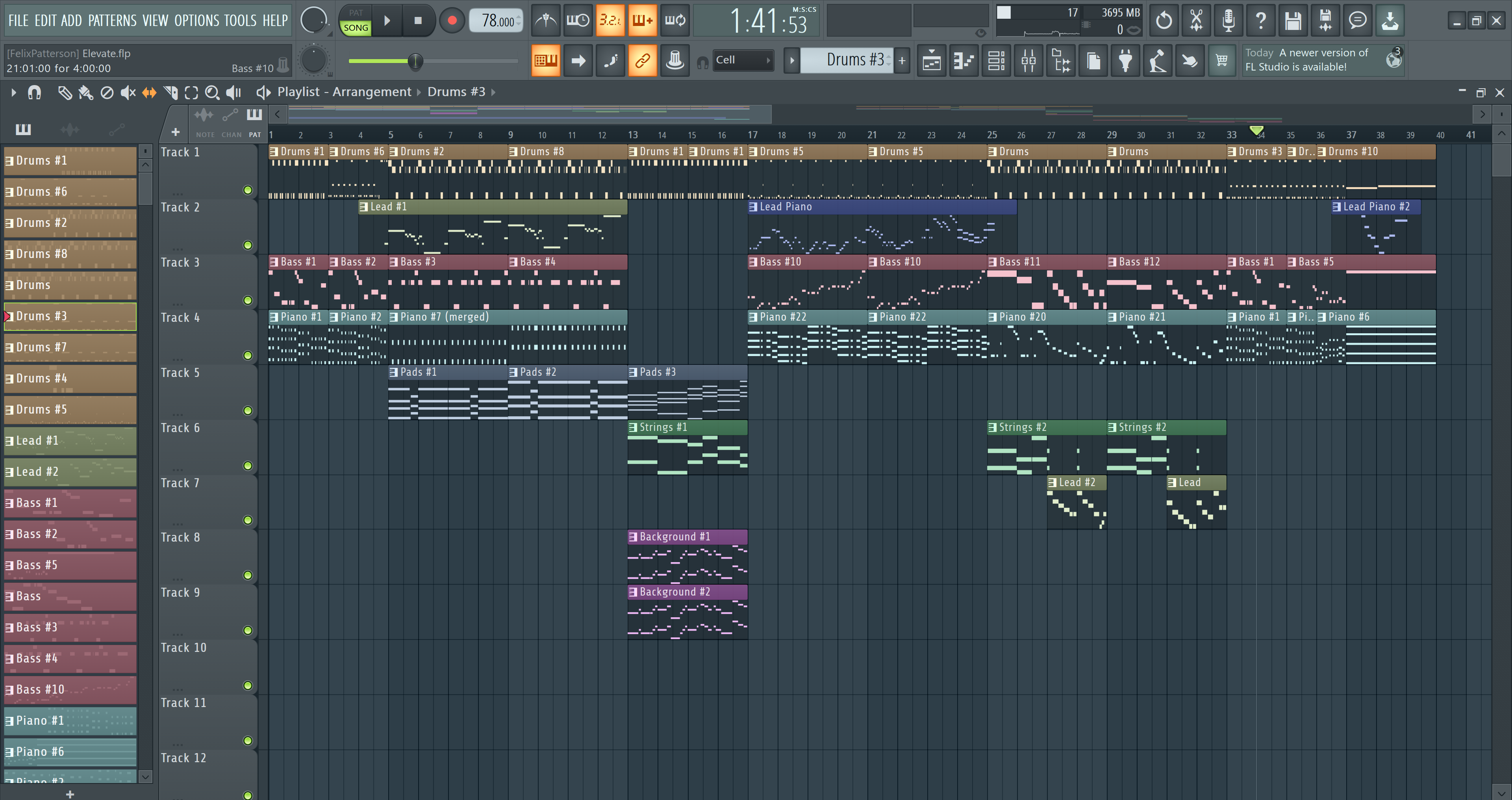Add new pattern with plus button
The height and width of the screenshot is (800, 1512).
click(x=902, y=60)
